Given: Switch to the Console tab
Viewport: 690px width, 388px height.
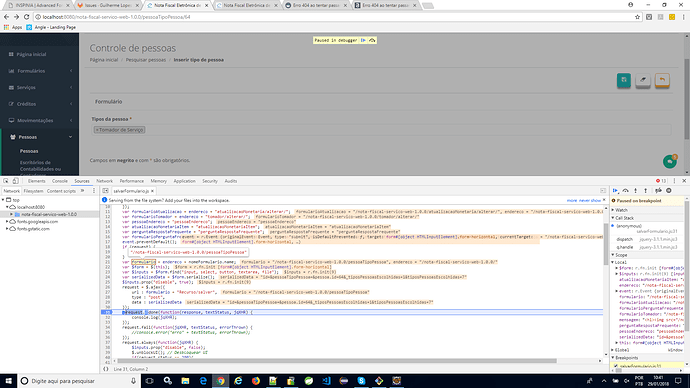Looking at the screenshot, I should point(60,181).
